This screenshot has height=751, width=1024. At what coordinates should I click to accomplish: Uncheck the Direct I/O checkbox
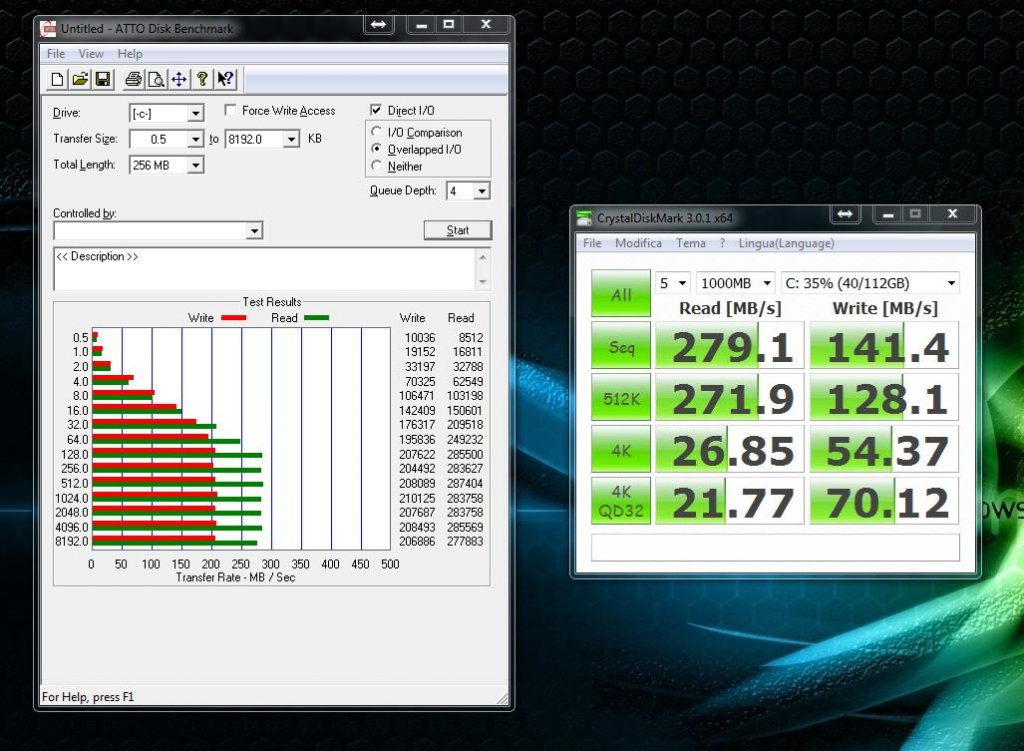click(376, 110)
